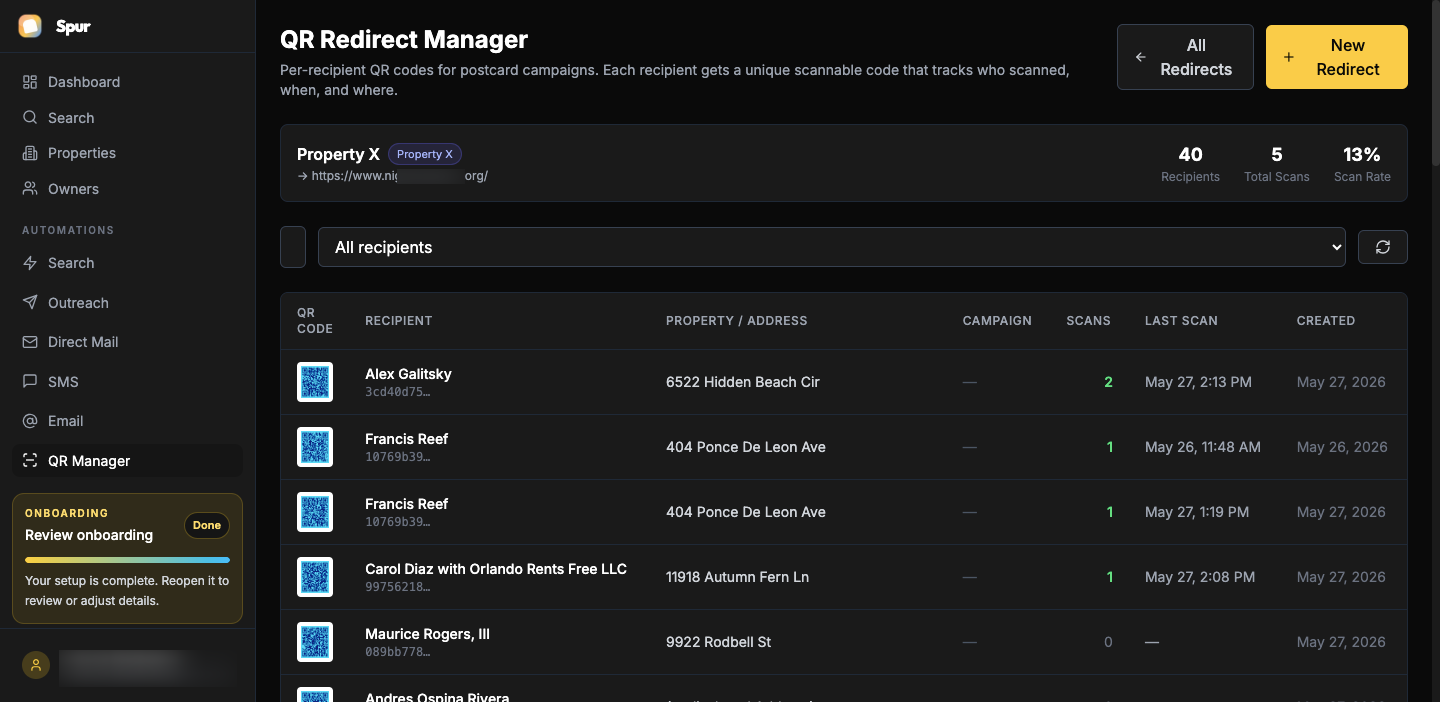Click the Property / Address column header
Image resolution: width=1440 pixels, height=702 pixels.
point(737,321)
